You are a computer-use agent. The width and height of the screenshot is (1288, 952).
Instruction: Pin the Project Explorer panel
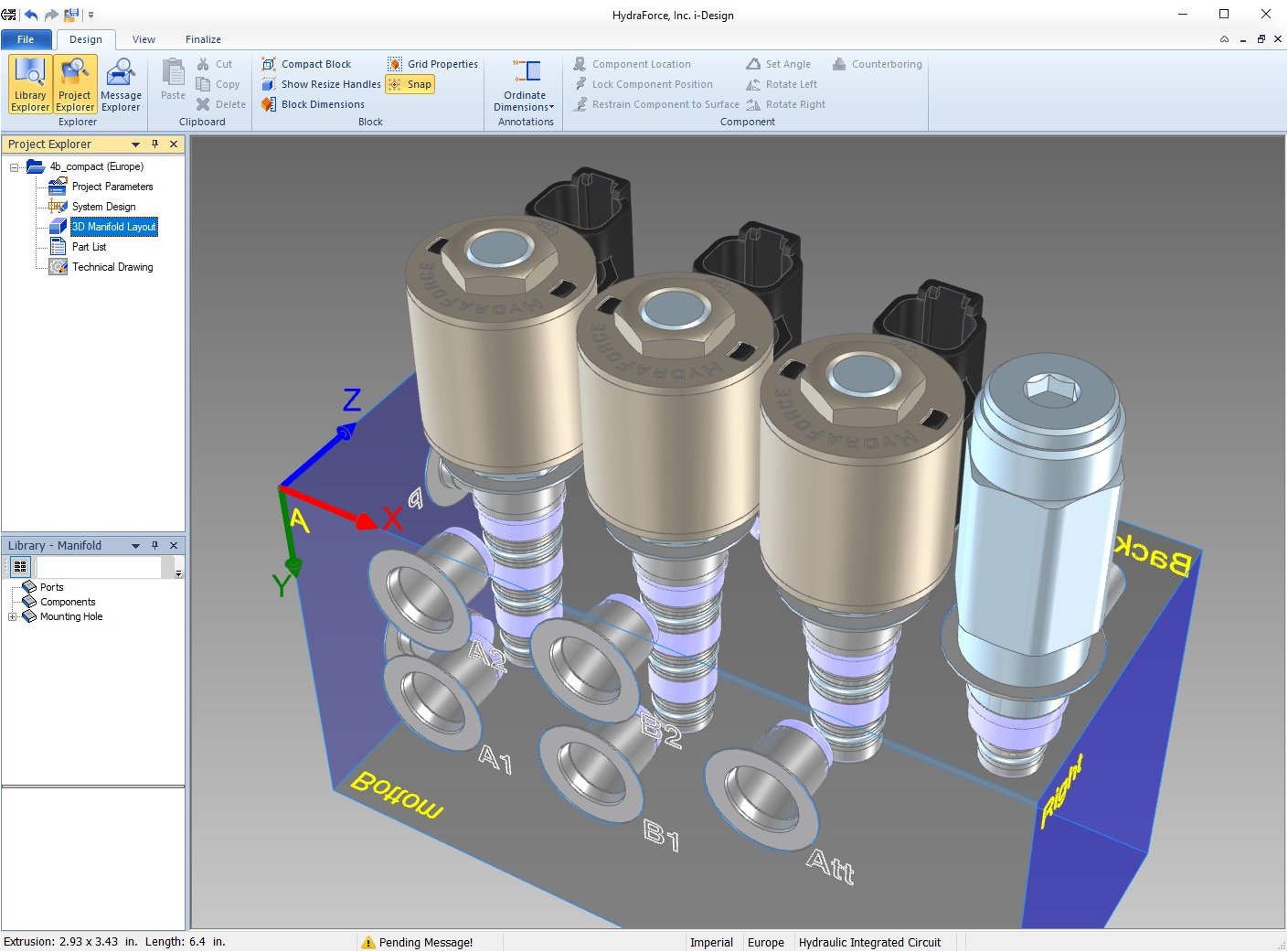[154, 144]
